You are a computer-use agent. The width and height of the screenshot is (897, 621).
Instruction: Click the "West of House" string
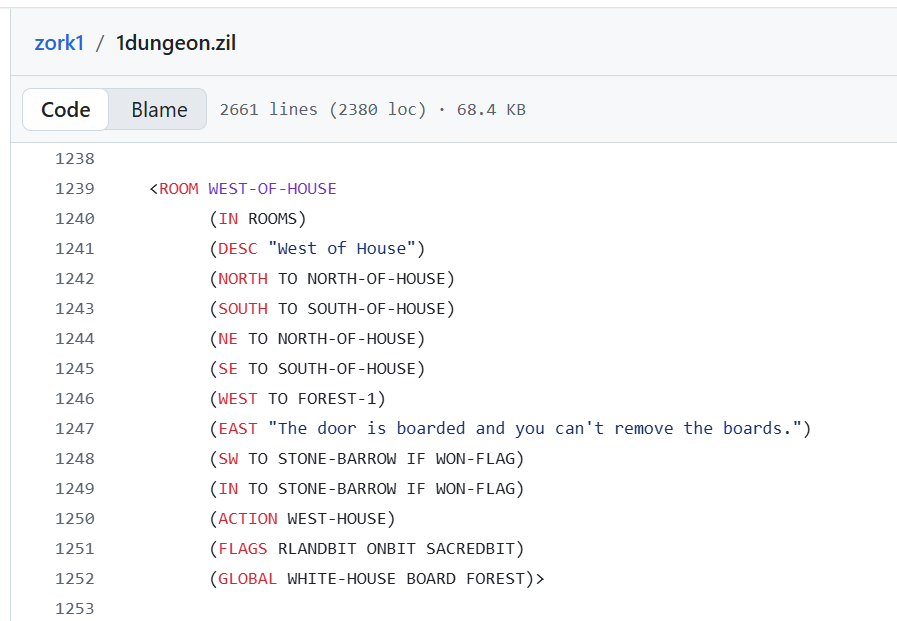[x=342, y=249]
